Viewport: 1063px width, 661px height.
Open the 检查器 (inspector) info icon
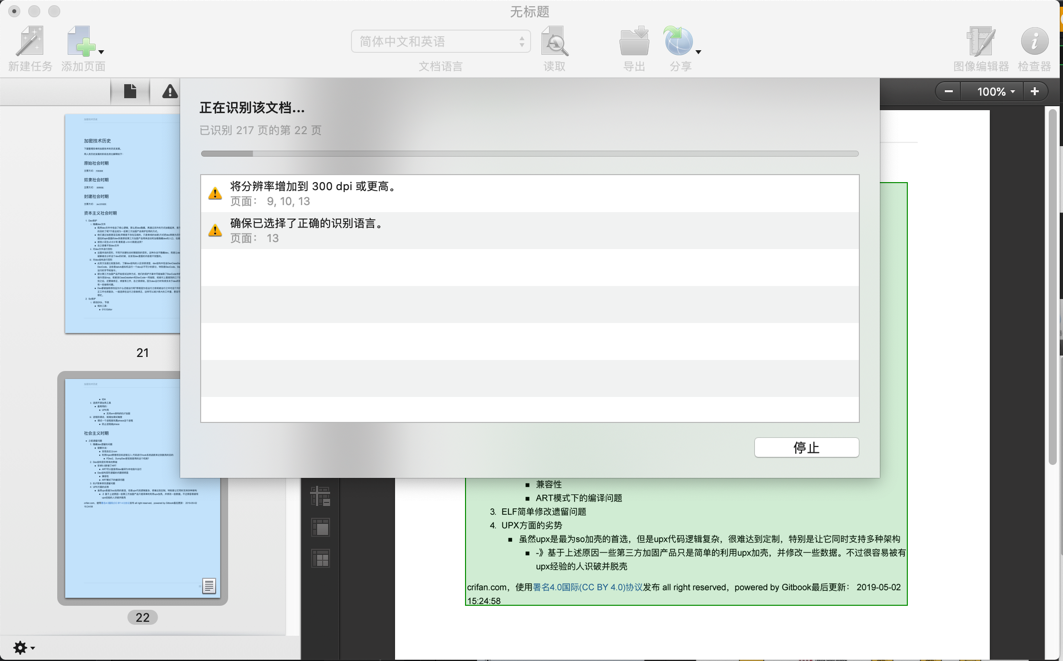(x=1035, y=41)
